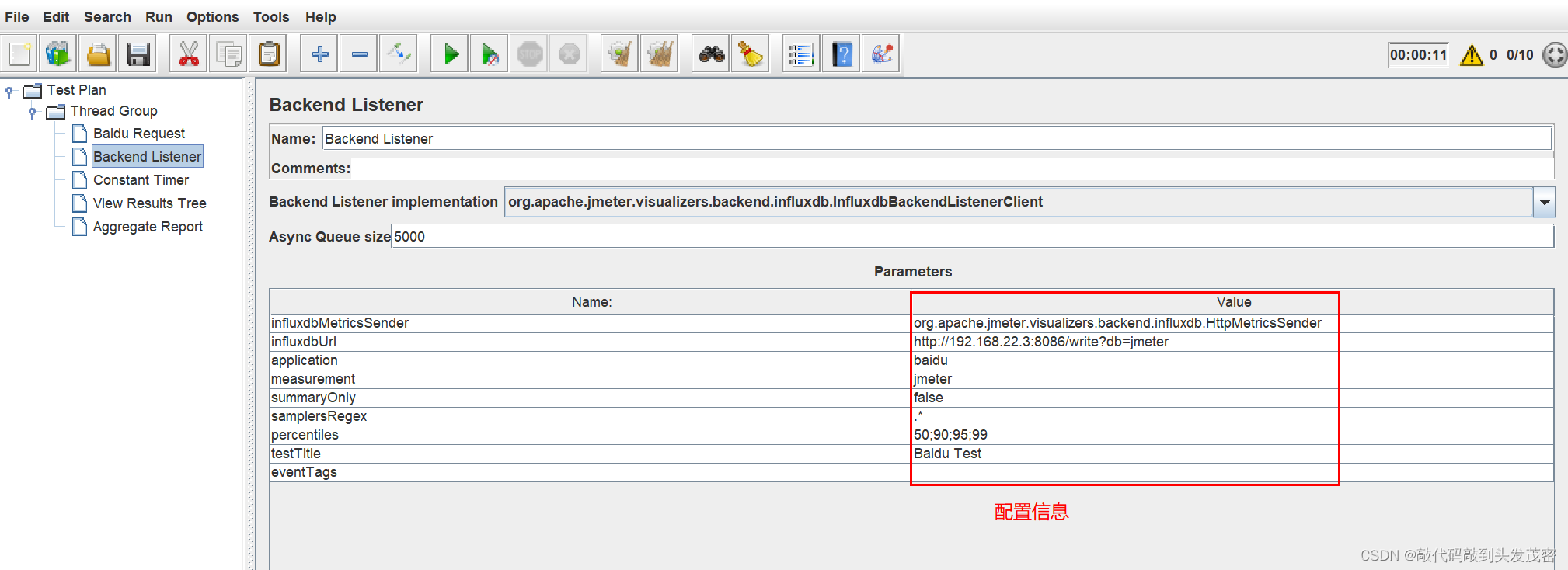Click the Reset Search brush icon
This screenshot has height=570, width=1568.
point(751,54)
